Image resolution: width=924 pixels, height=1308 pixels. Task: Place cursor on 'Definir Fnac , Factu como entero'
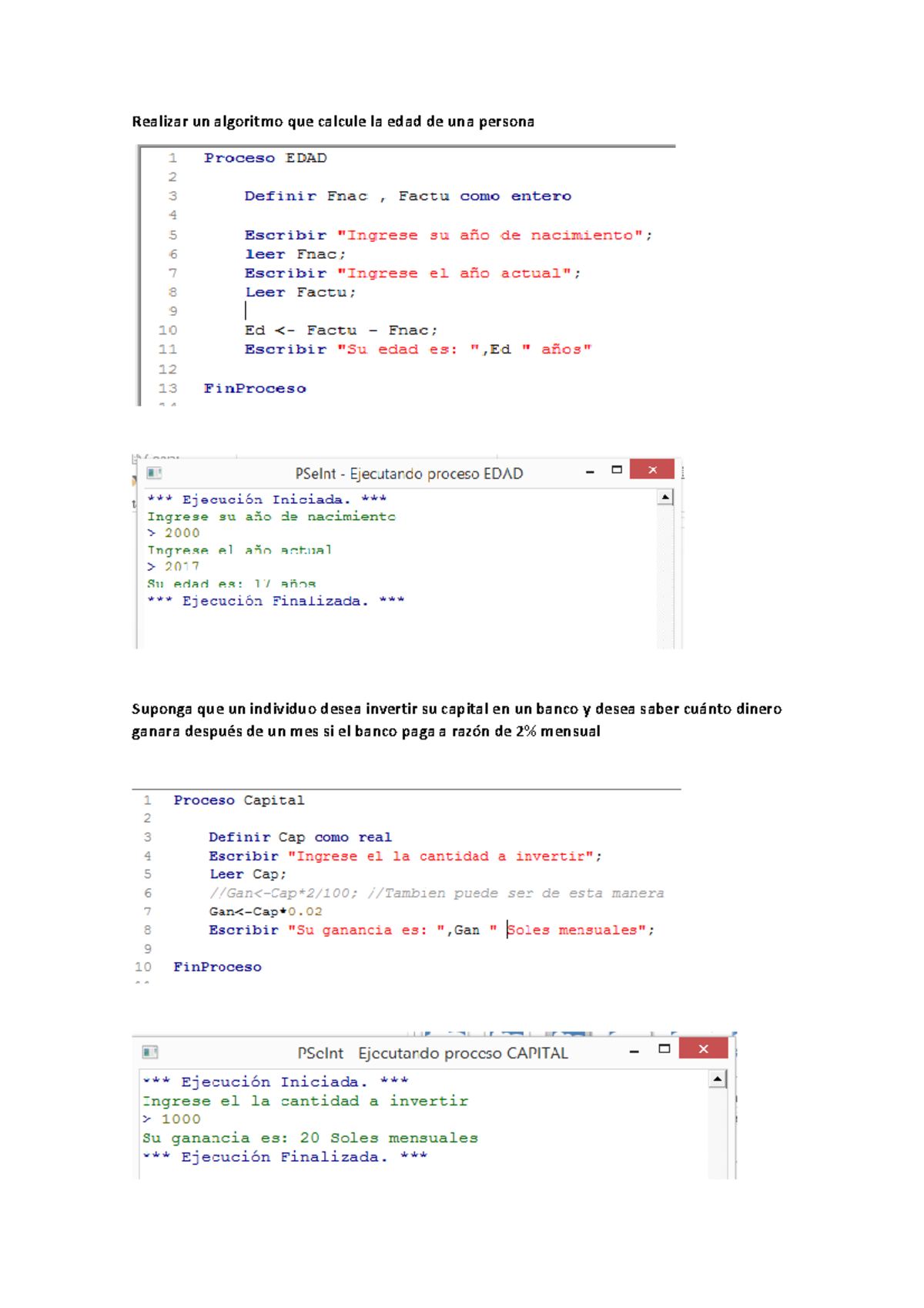coord(407,196)
